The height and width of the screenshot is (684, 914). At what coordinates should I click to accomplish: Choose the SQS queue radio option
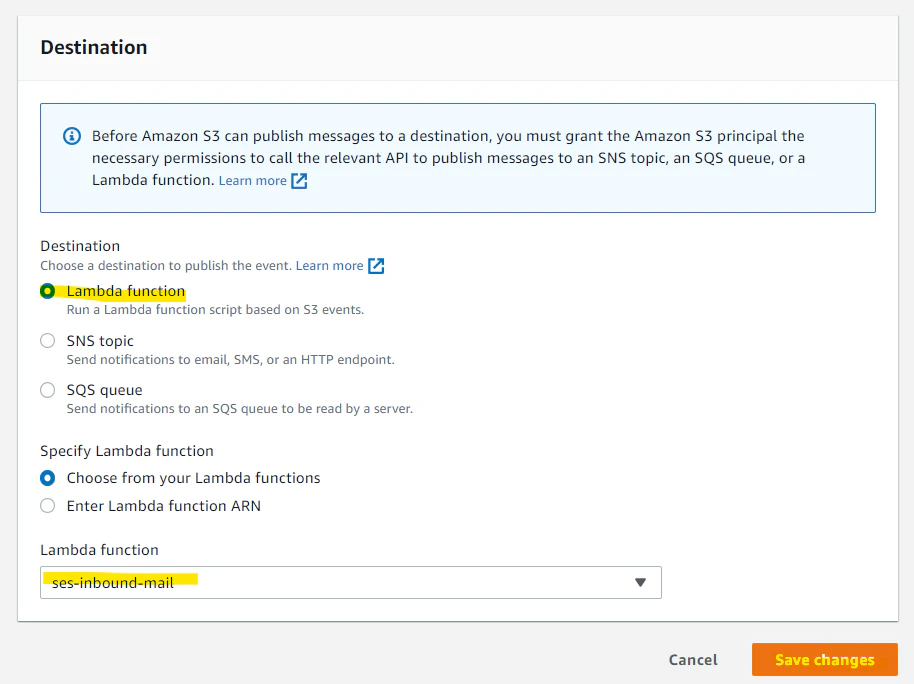point(47,390)
